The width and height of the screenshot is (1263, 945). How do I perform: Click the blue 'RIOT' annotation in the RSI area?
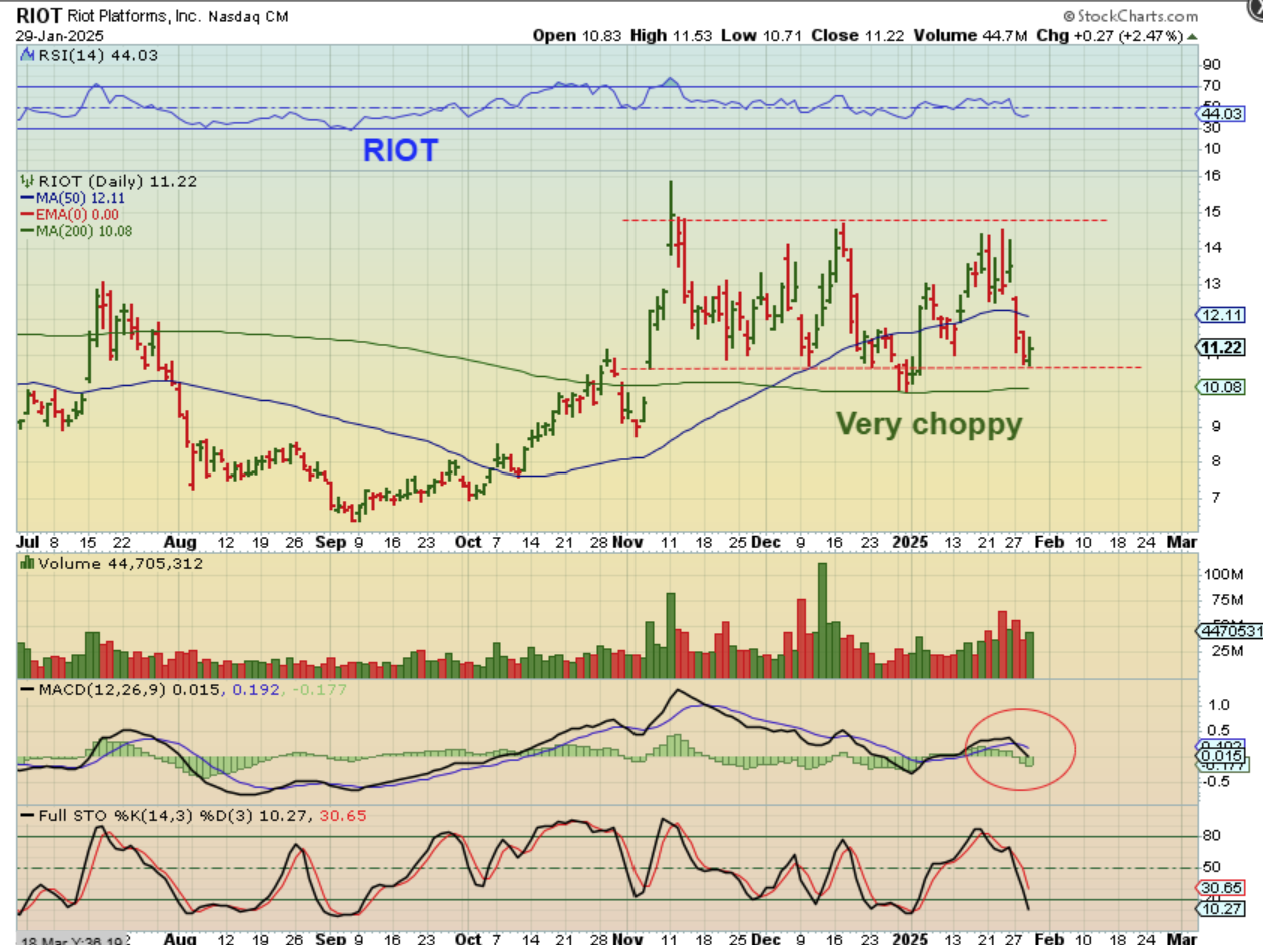(x=400, y=150)
